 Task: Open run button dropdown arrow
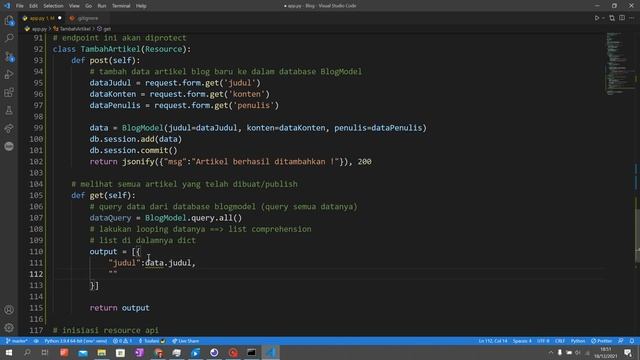pos(604,18)
